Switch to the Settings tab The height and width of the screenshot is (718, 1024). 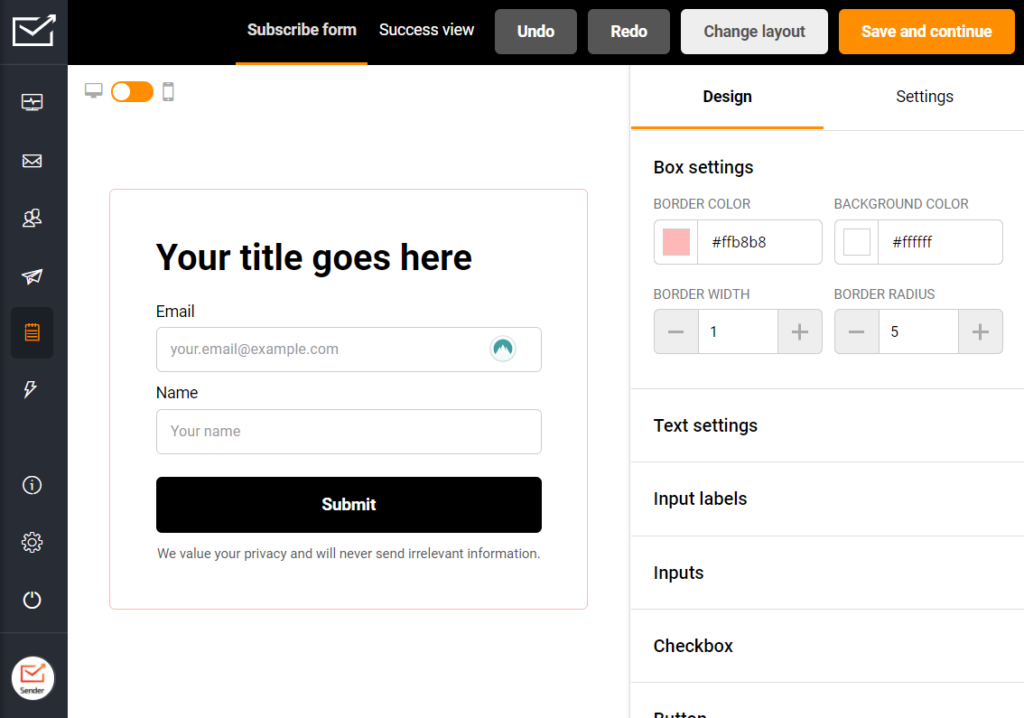tap(924, 97)
